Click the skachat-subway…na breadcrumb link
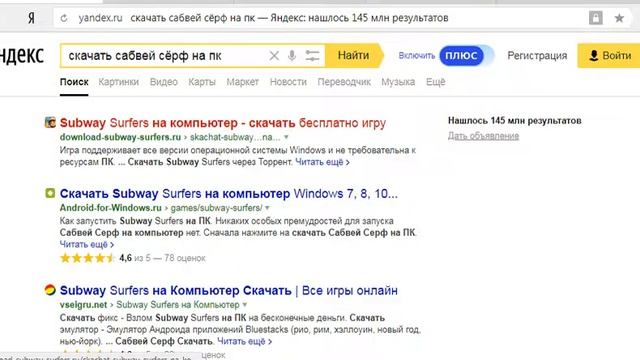This screenshot has width=640, height=360. pos(235,137)
